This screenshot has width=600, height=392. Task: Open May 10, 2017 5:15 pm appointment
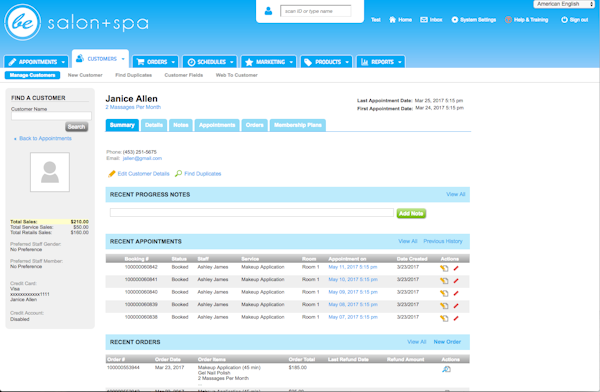click(353, 279)
